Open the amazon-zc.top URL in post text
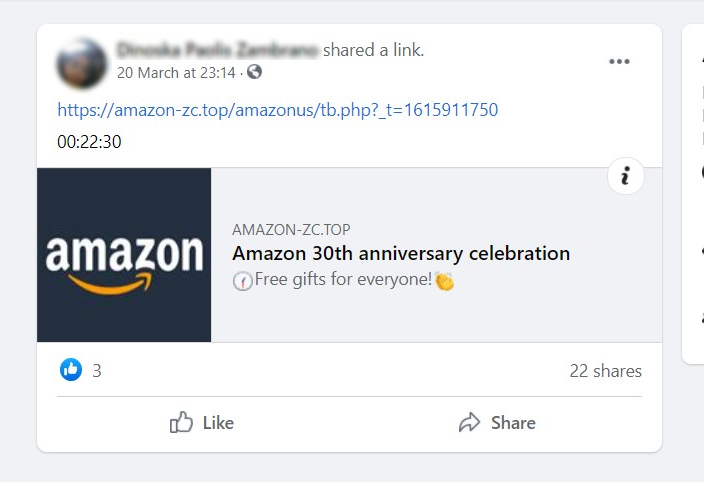The width and height of the screenshot is (704, 482). (x=277, y=109)
